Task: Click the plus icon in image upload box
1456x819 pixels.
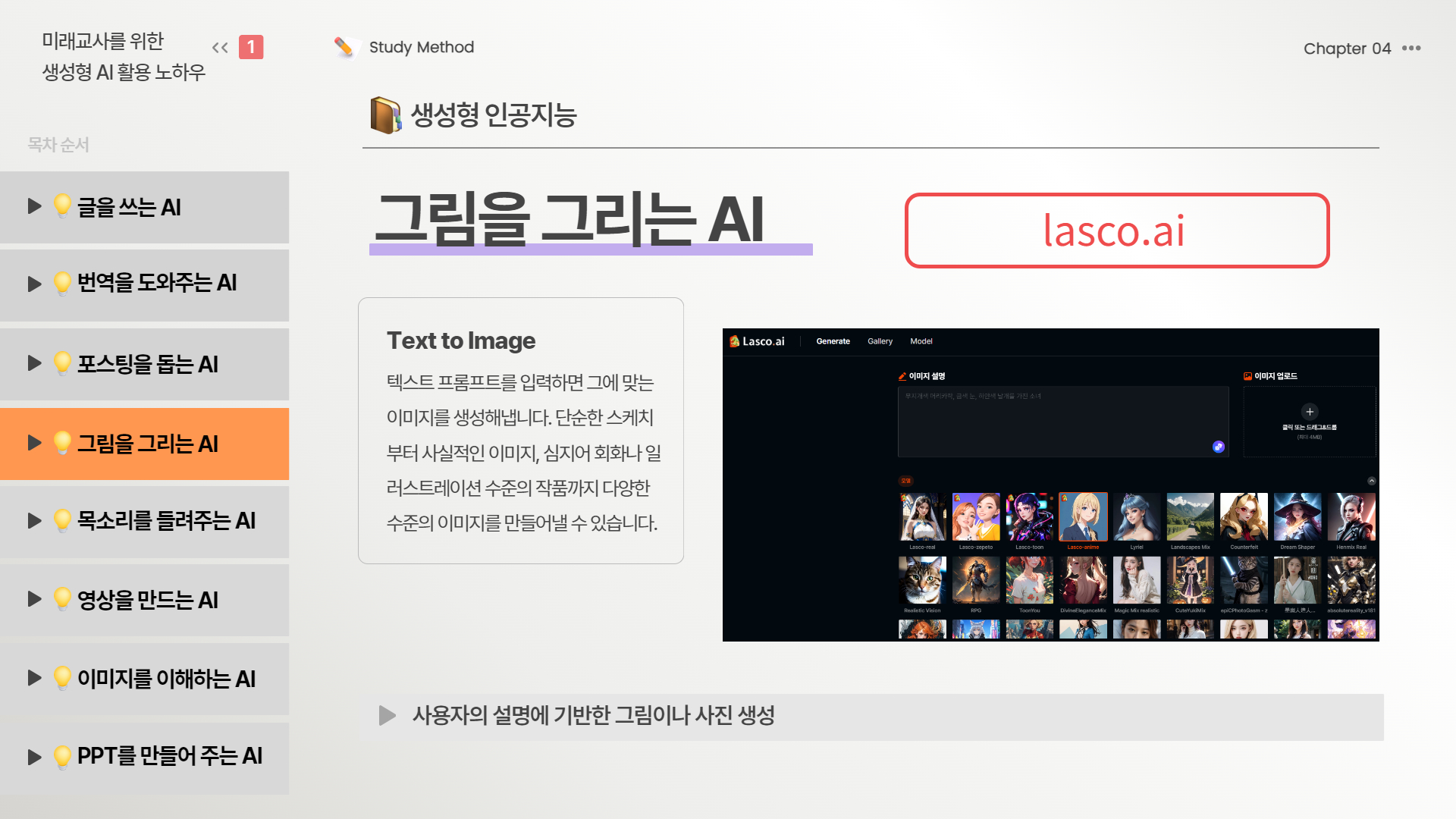Action: point(1310,412)
